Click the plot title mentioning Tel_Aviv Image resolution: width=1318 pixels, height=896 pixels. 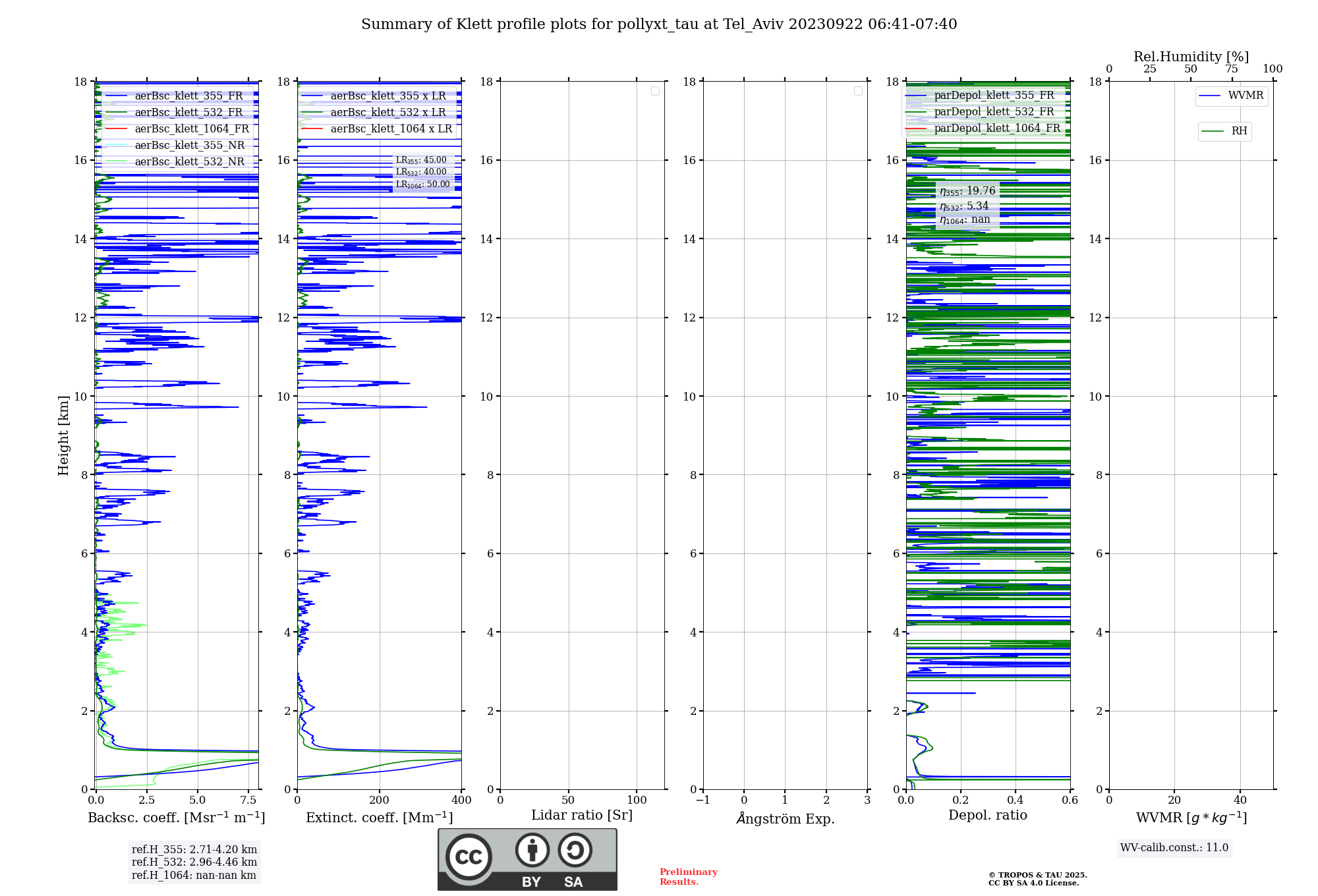(659, 24)
